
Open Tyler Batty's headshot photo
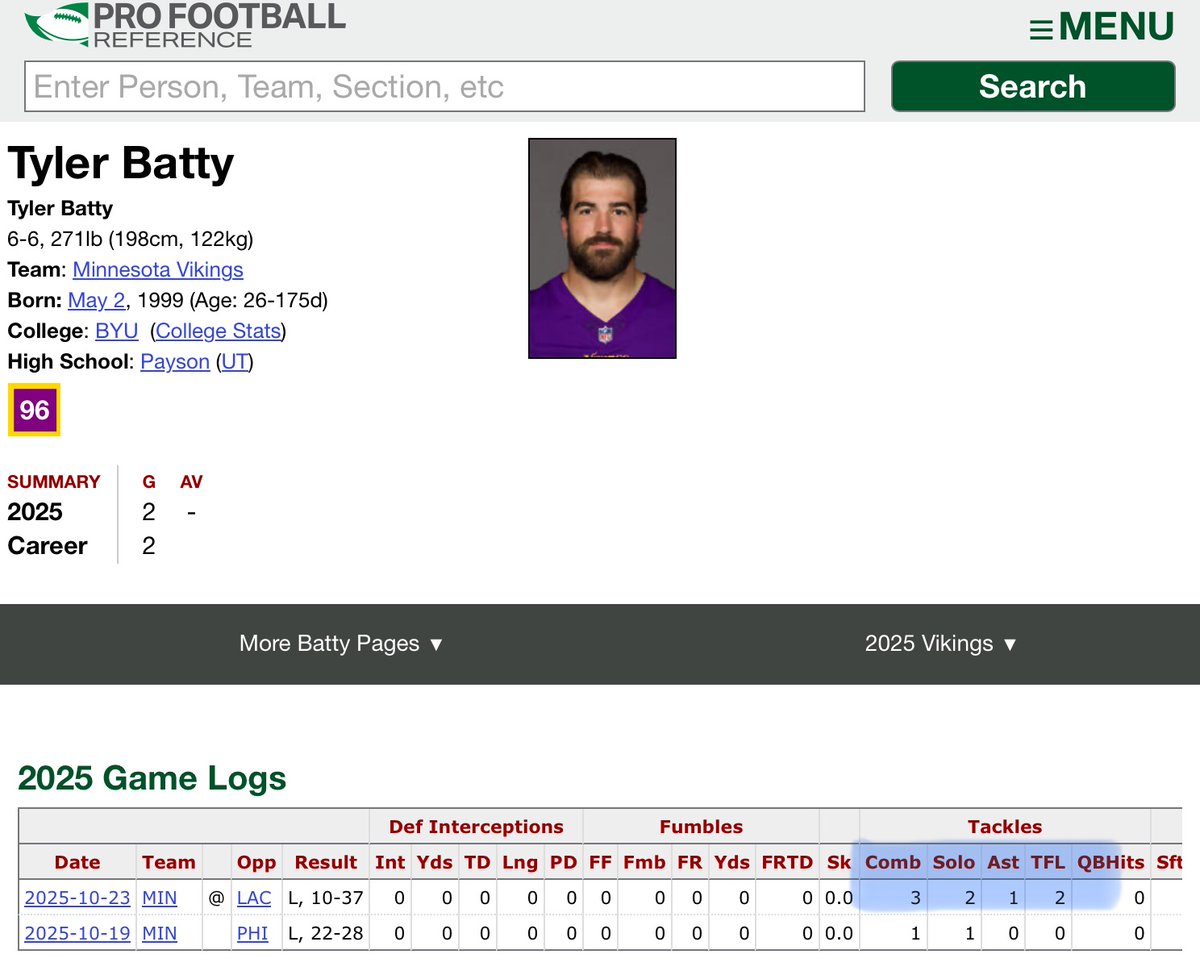click(x=602, y=248)
